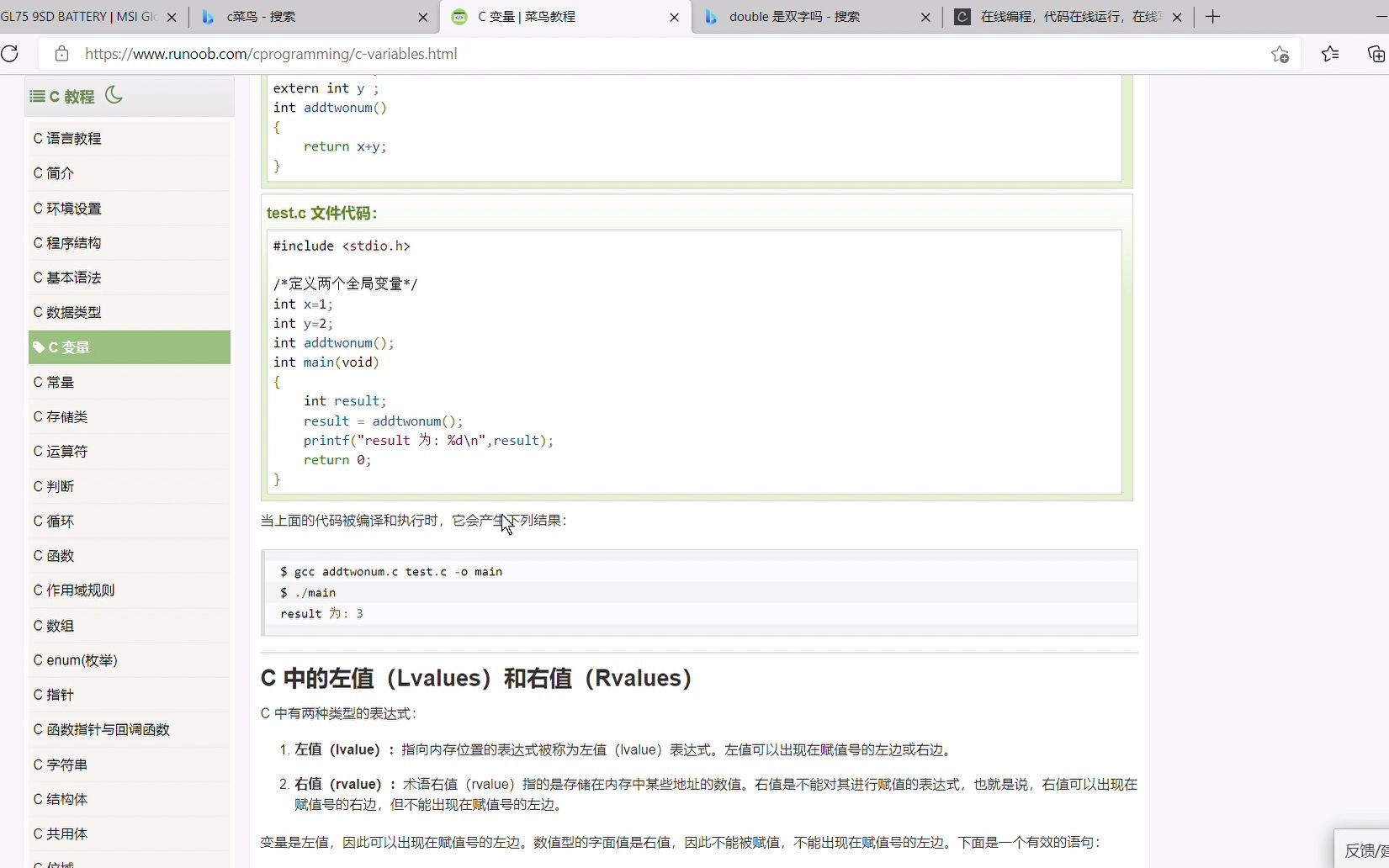Screen dimensions: 1389x868
Task: Open the C 基本语法 sidebar link
Action: click(x=130, y=278)
